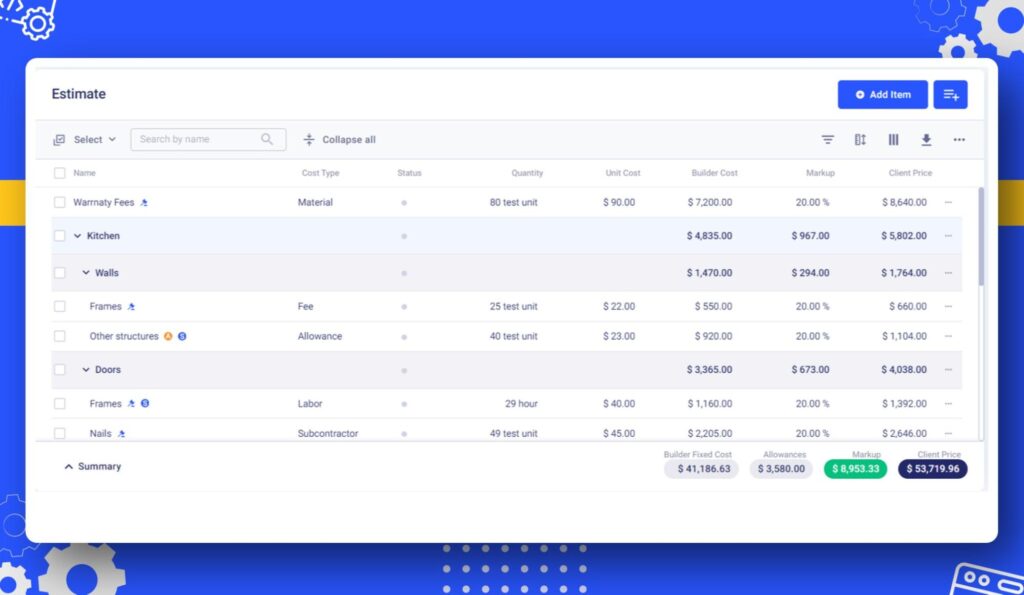Screen dimensions: 1024x595
Task: Click the add list icon beside Add Item
Action: point(950,95)
